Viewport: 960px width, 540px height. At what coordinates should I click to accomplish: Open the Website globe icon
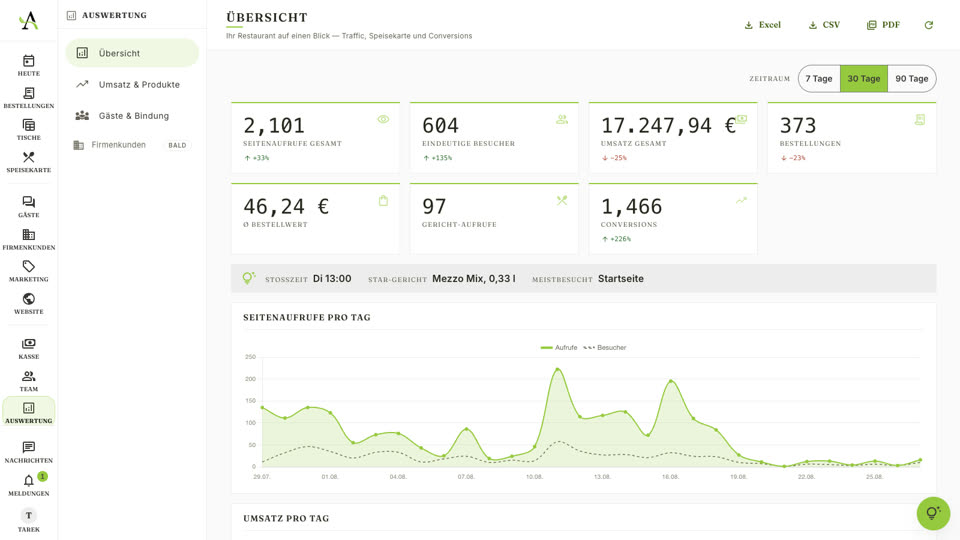coord(29,299)
